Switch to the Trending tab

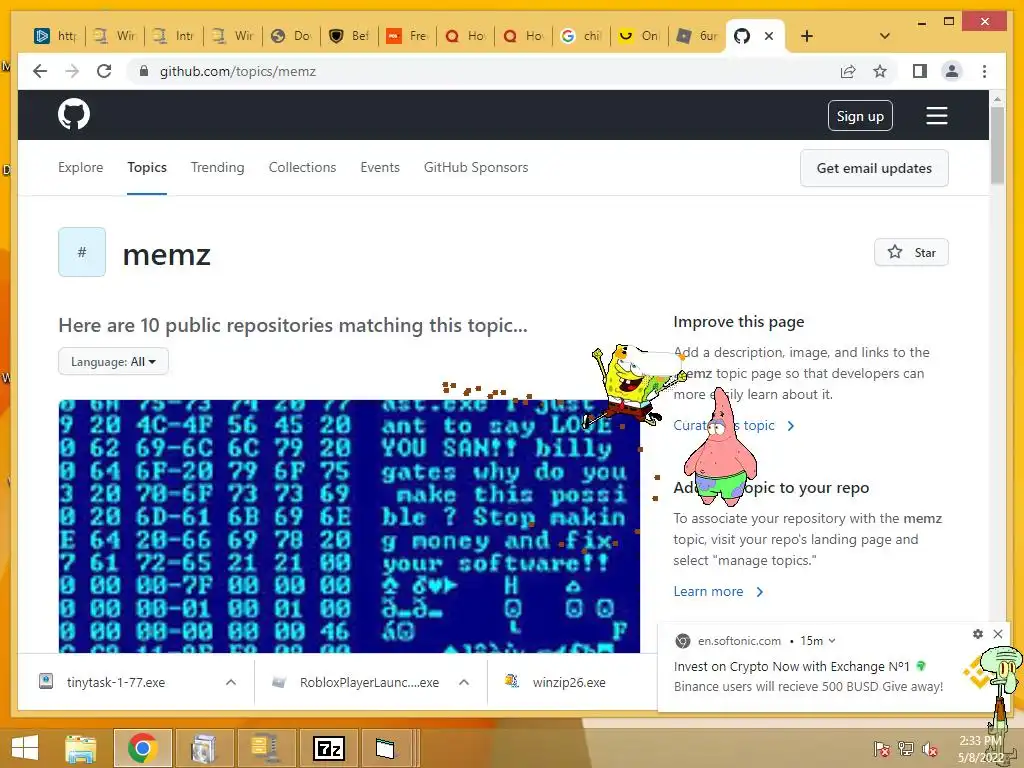217,167
